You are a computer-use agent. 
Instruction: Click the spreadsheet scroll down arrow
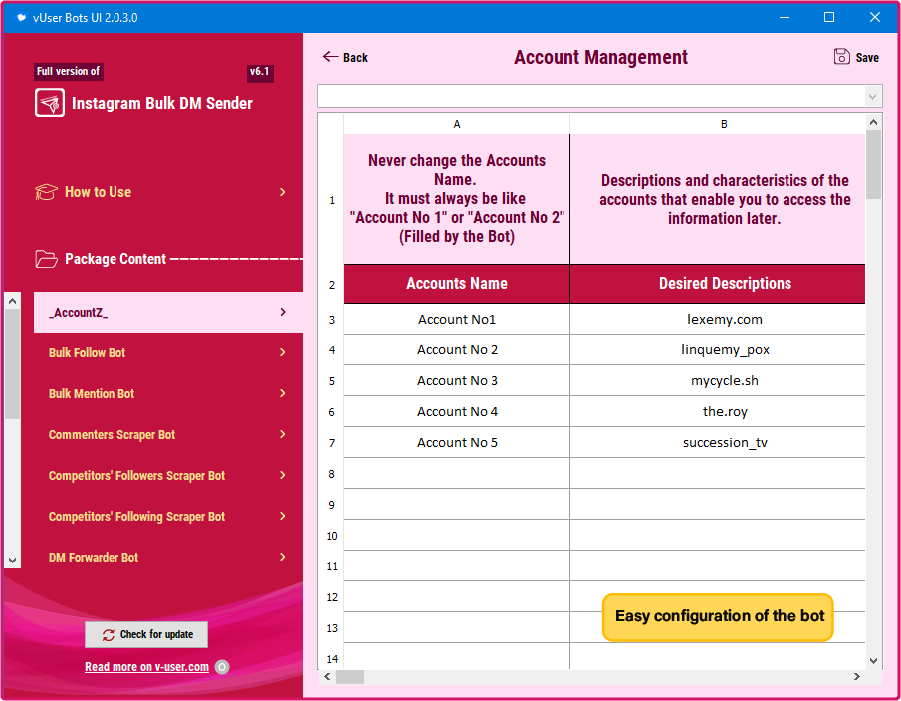(x=873, y=661)
